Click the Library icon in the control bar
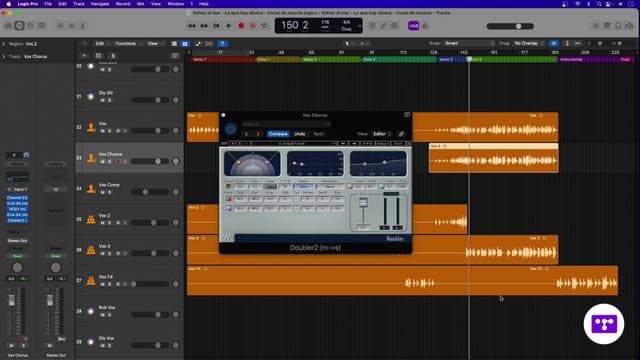Viewport: 640px width, 360px height. pyautogui.click(x=8, y=26)
